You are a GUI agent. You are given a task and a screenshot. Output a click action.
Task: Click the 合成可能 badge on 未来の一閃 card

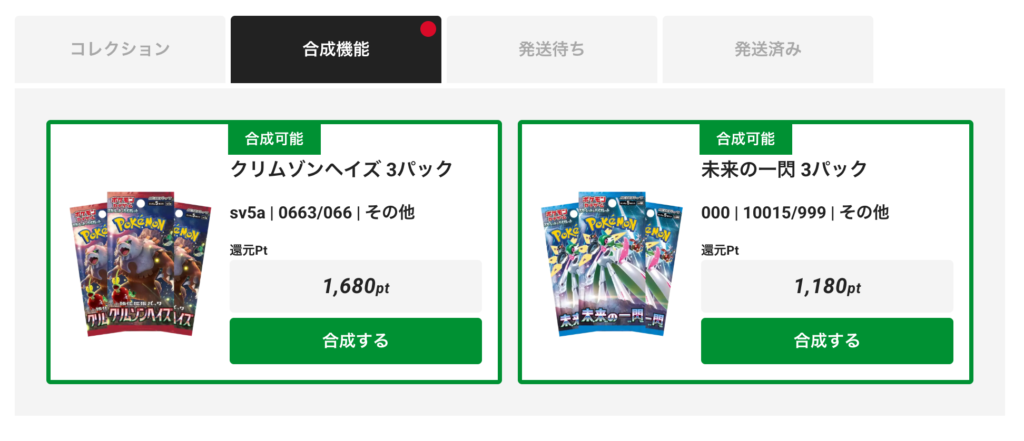746,139
